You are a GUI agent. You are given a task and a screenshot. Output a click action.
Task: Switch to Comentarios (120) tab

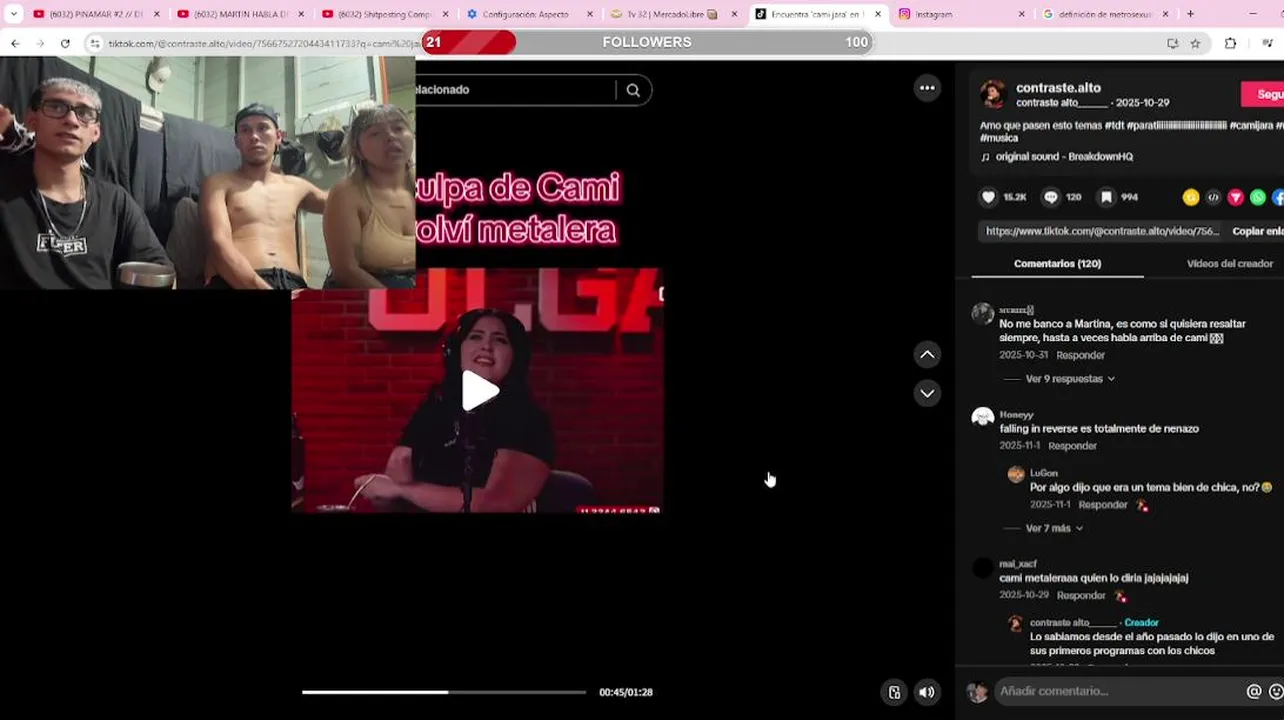click(1057, 264)
